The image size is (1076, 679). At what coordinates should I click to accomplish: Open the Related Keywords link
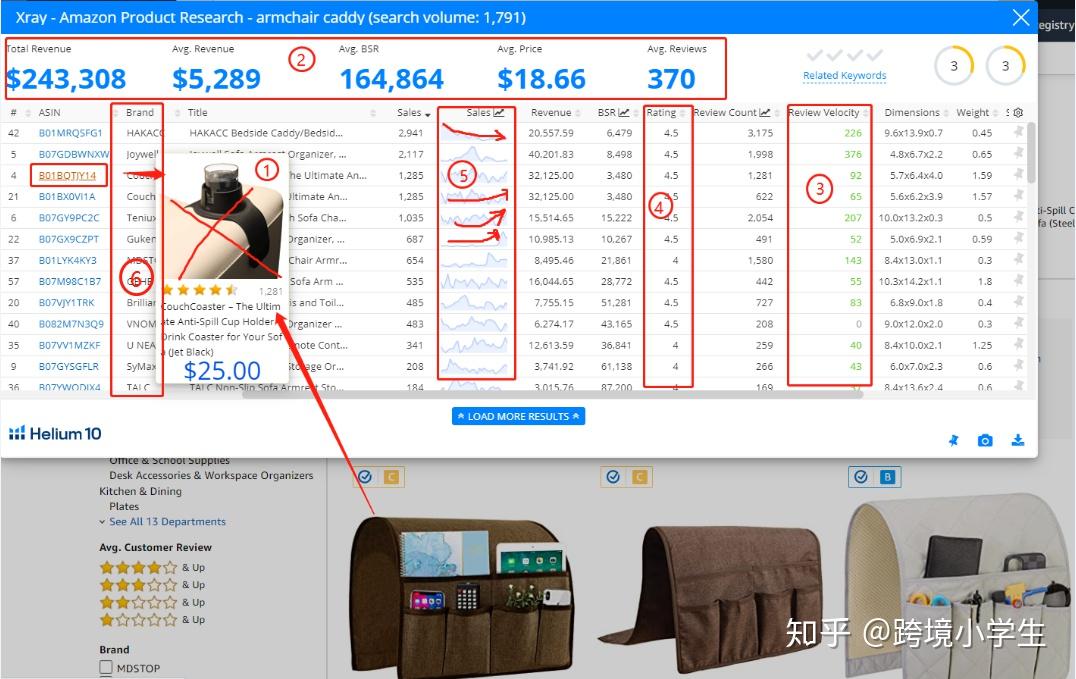[x=845, y=76]
